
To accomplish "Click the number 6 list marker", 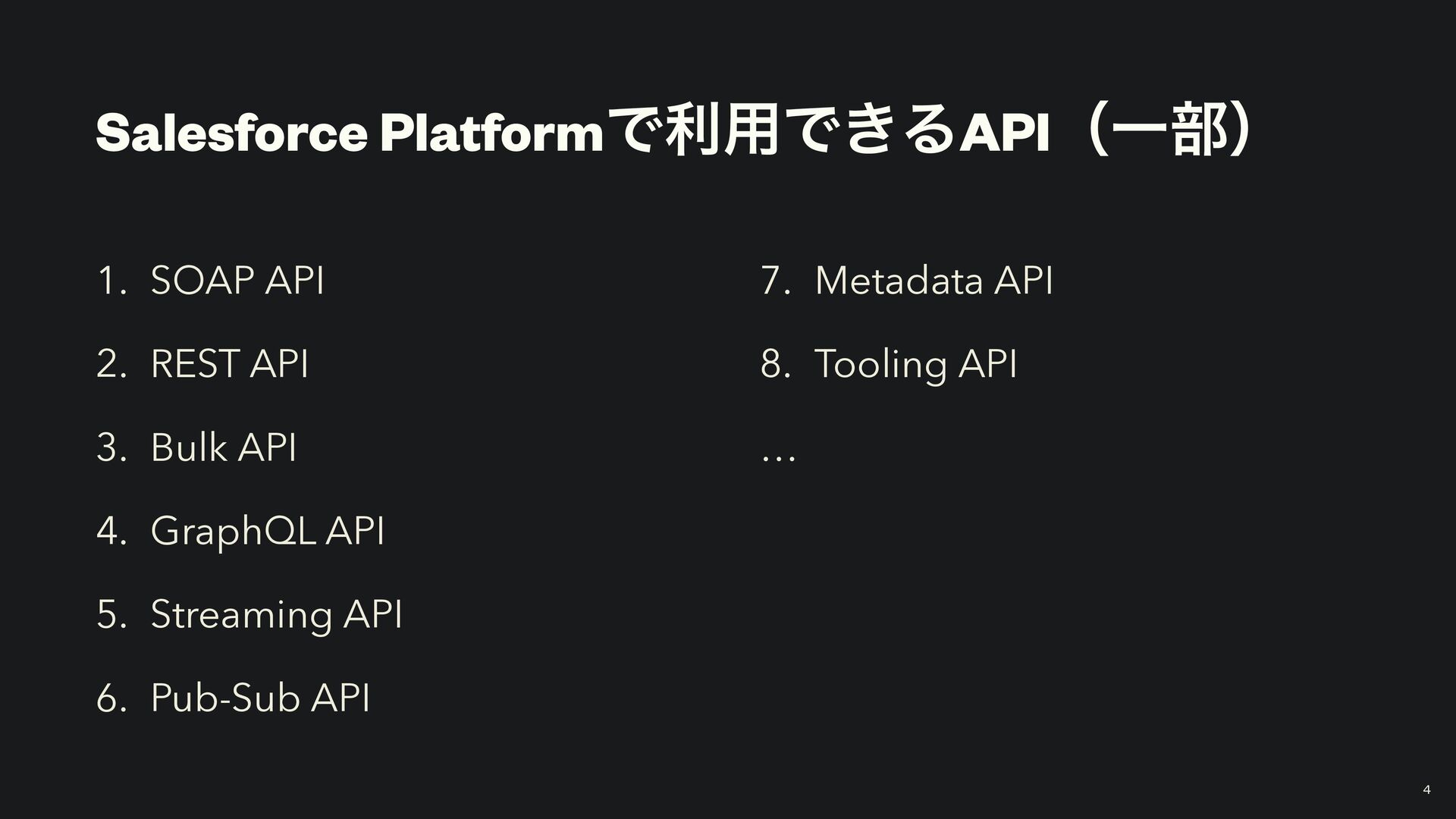I will coord(111,698).
